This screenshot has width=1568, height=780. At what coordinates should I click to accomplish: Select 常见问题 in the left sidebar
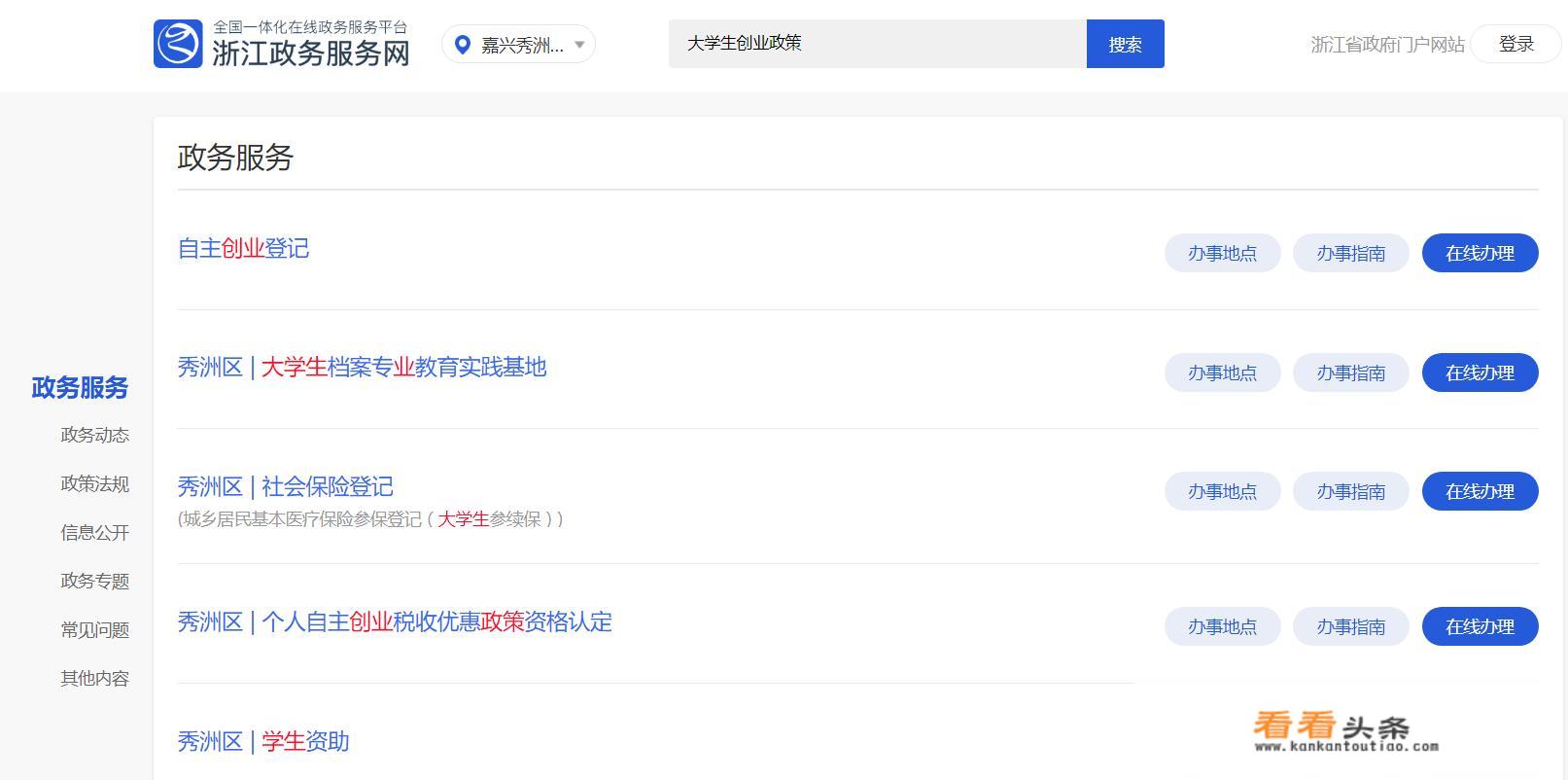(94, 630)
